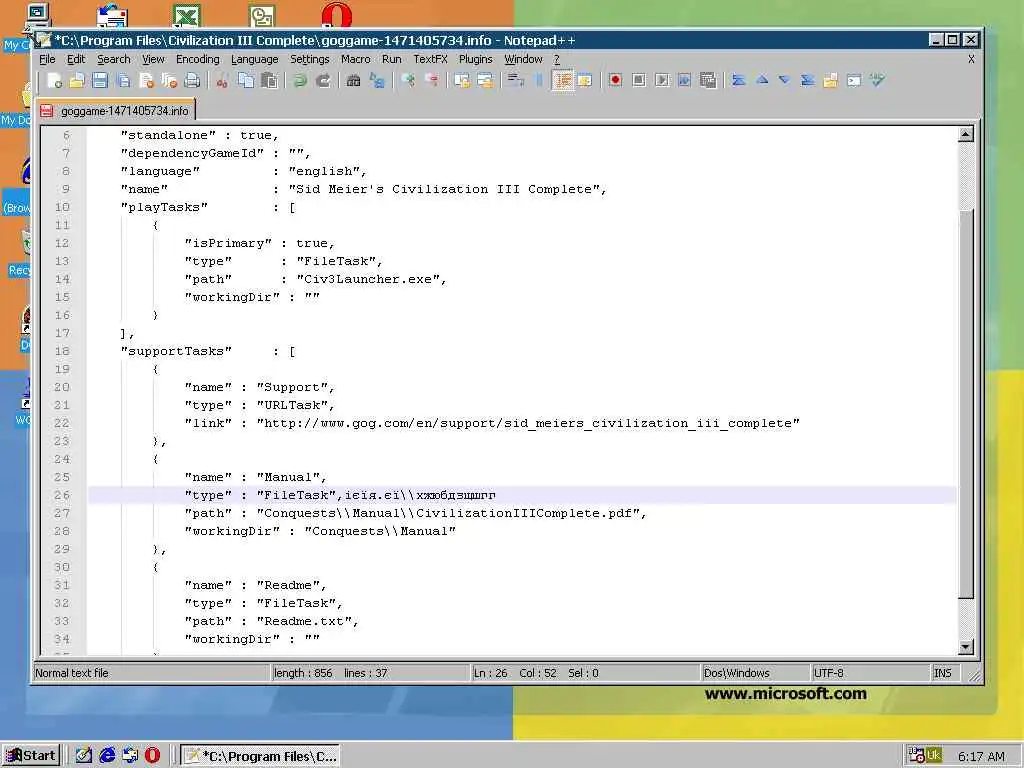
Task: Click the vertical scrollbar thumb
Action: coord(966,404)
